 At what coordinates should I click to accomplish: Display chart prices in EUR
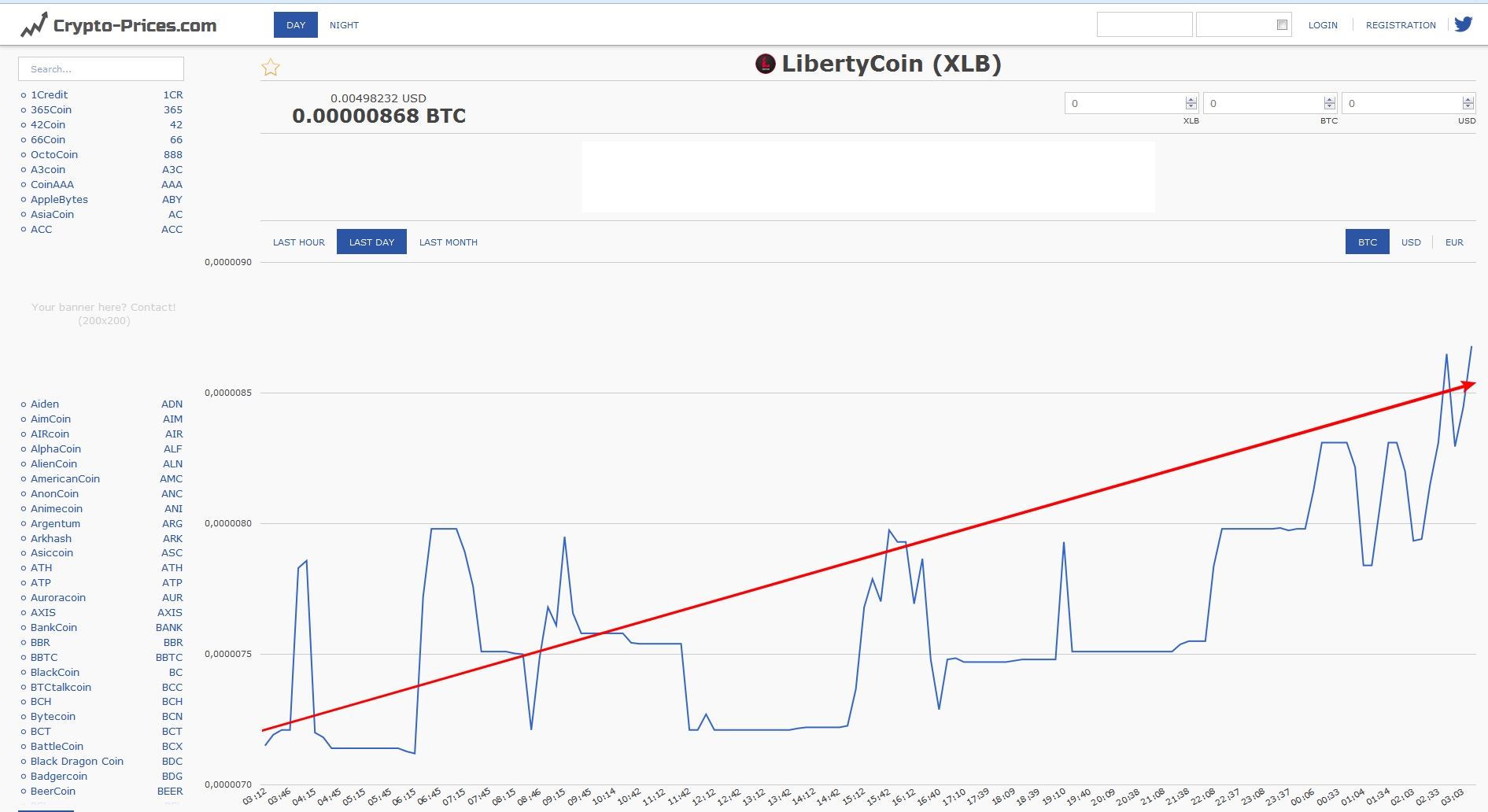point(1454,242)
